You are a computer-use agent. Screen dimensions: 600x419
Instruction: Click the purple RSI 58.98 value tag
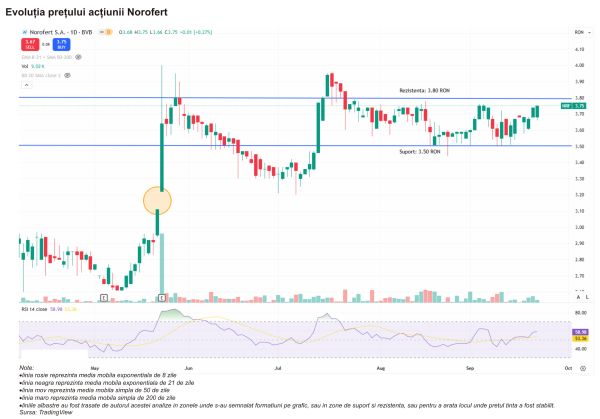coord(579,330)
